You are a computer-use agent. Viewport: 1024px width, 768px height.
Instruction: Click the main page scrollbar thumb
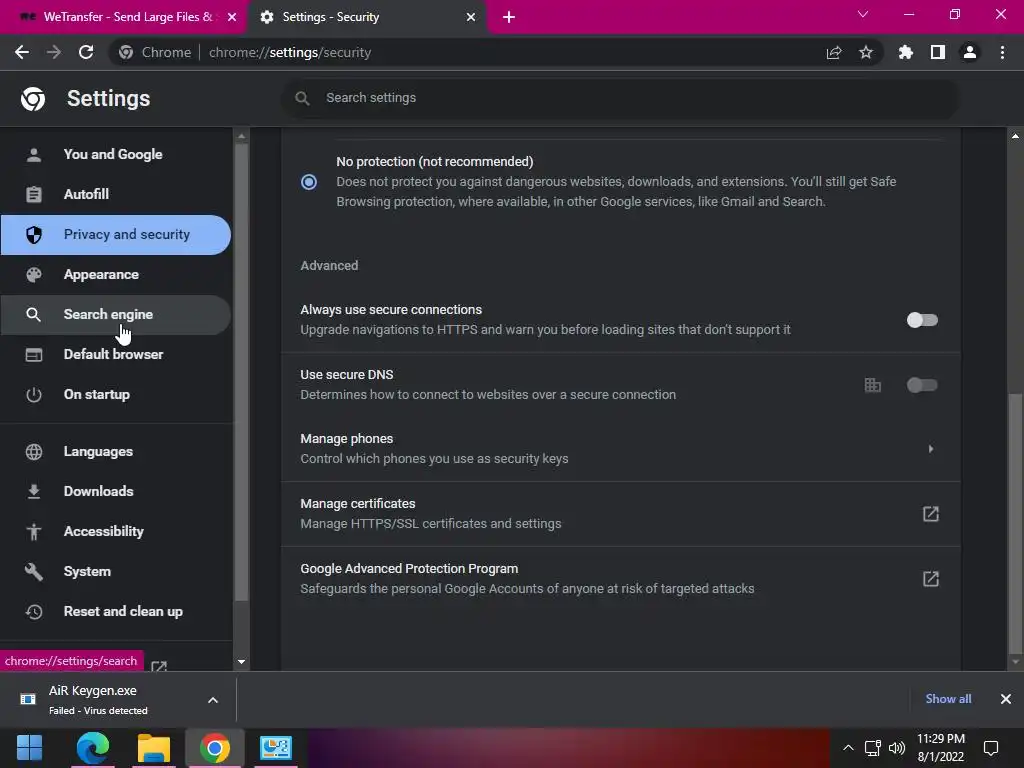(1015, 522)
